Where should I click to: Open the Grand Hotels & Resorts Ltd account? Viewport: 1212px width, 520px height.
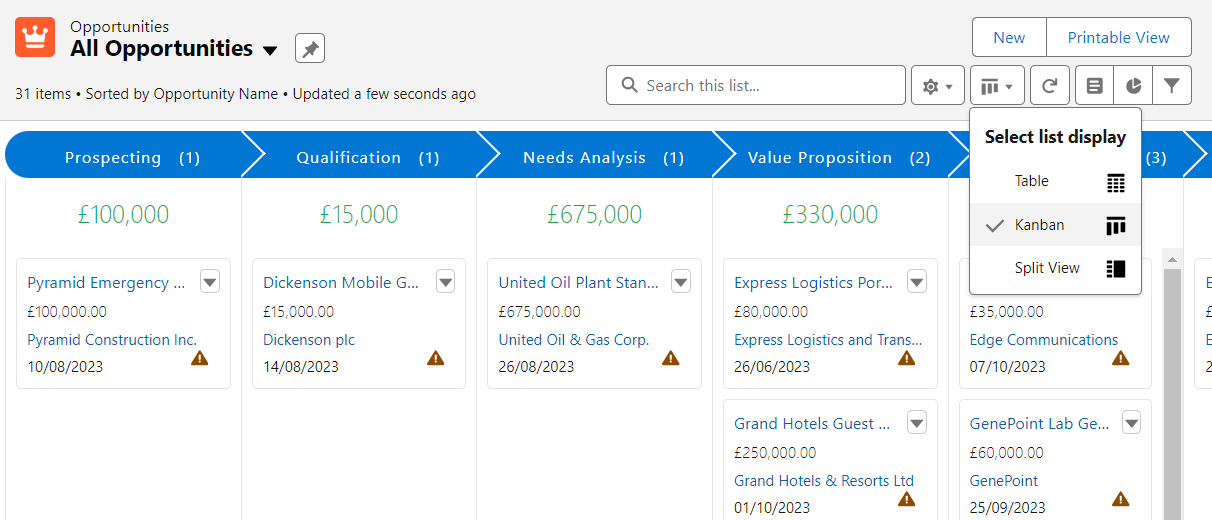tap(824, 481)
